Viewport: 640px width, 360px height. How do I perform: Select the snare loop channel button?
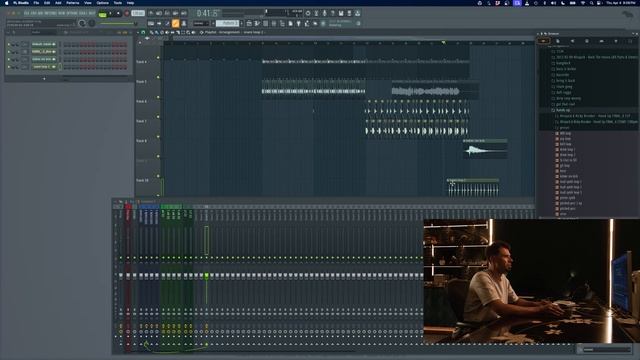tap(43, 67)
